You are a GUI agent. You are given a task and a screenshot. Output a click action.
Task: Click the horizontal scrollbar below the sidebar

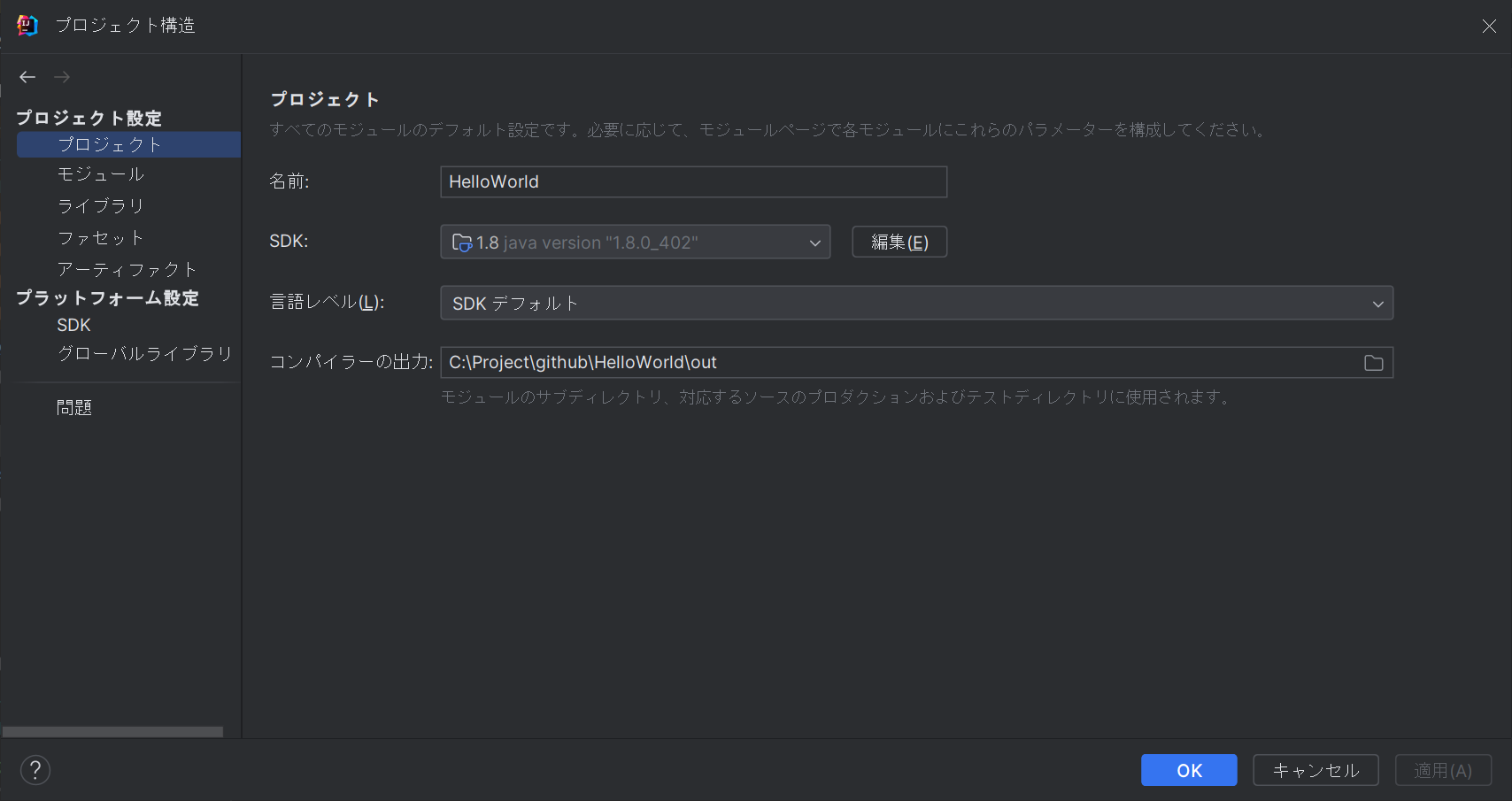click(x=113, y=731)
